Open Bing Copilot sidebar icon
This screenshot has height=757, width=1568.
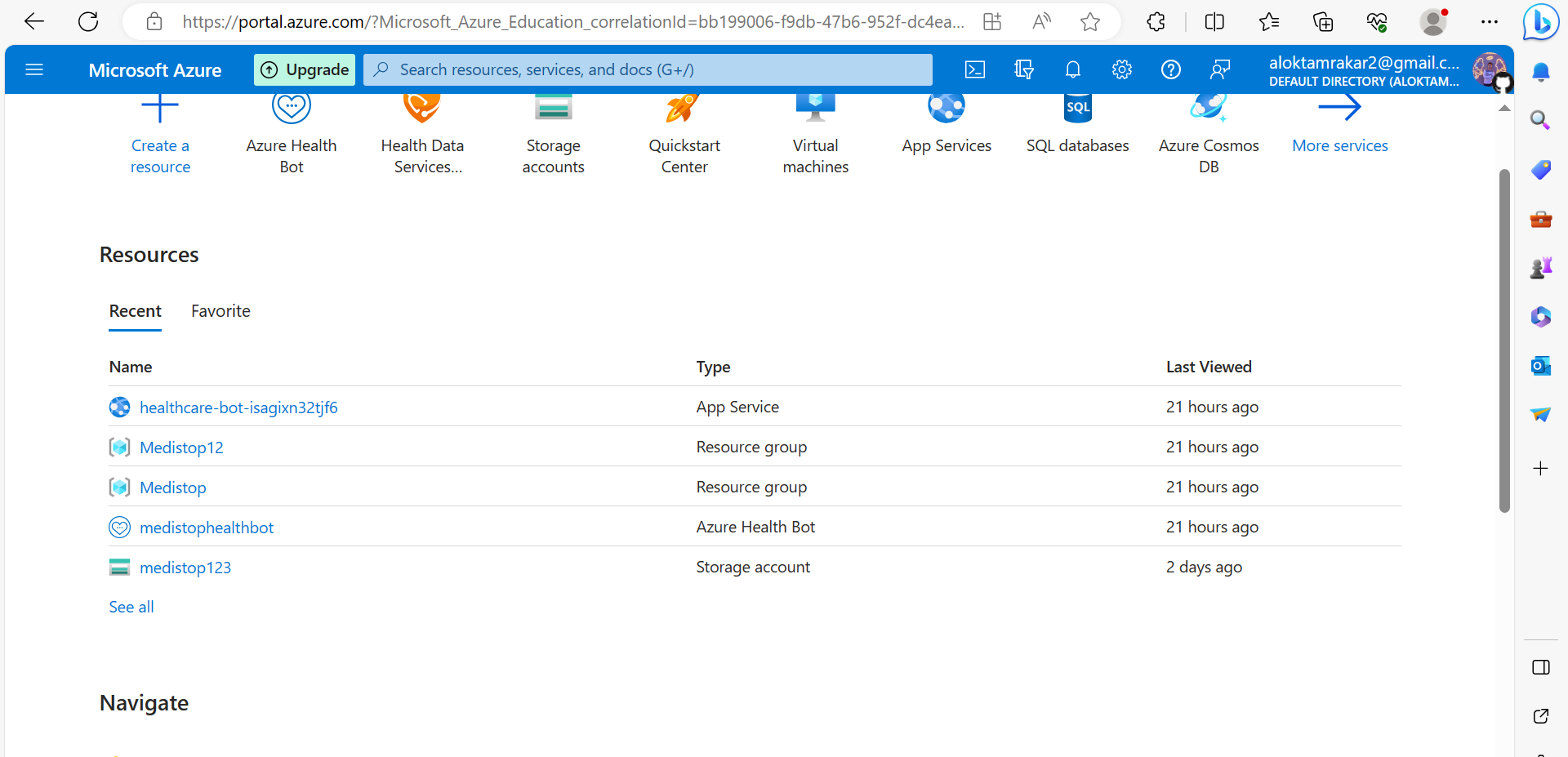tap(1541, 22)
